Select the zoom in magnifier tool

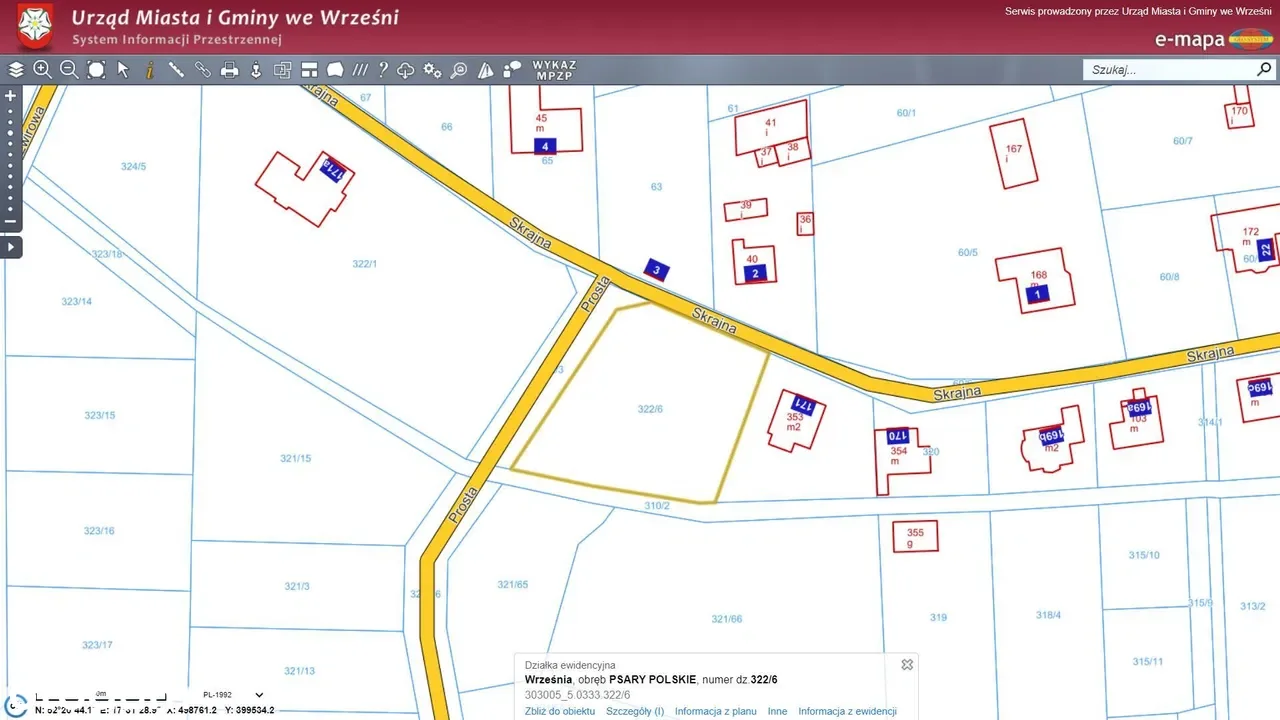42,70
